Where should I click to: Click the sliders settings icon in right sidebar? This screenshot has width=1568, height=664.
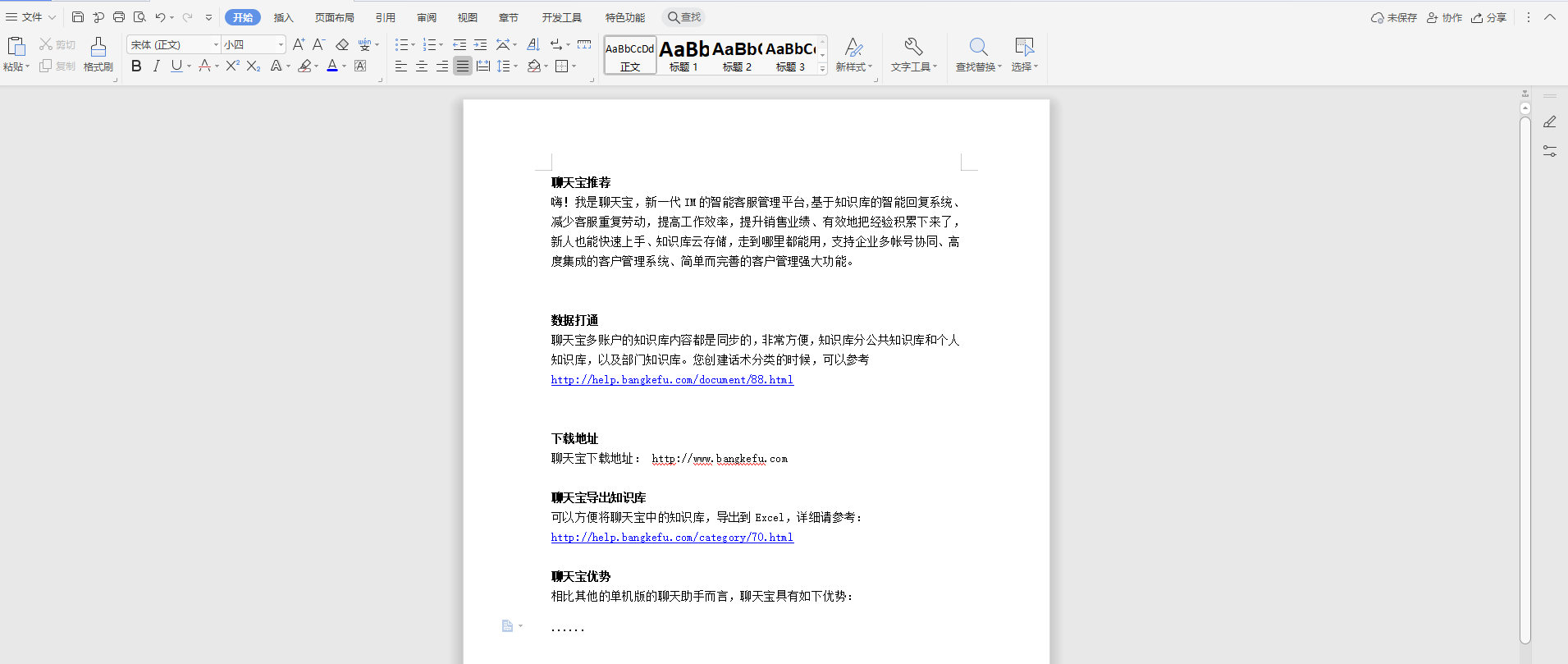(1550, 151)
